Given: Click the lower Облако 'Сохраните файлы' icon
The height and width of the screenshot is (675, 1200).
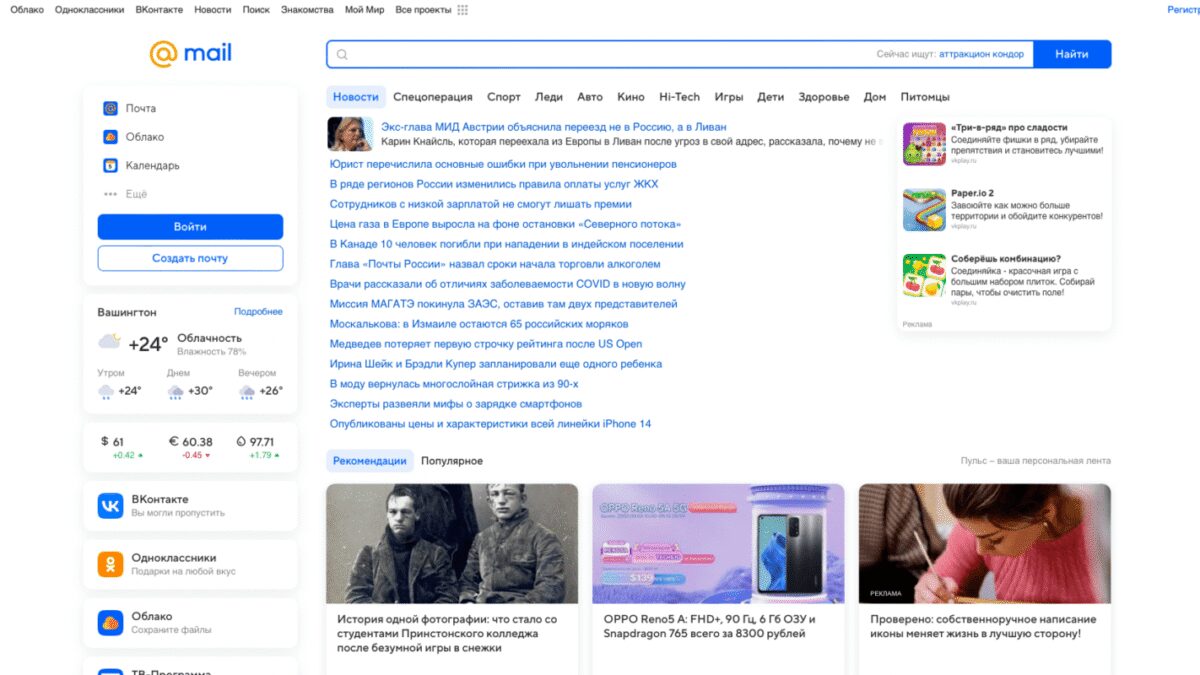Looking at the screenshot, I should 113,621.
